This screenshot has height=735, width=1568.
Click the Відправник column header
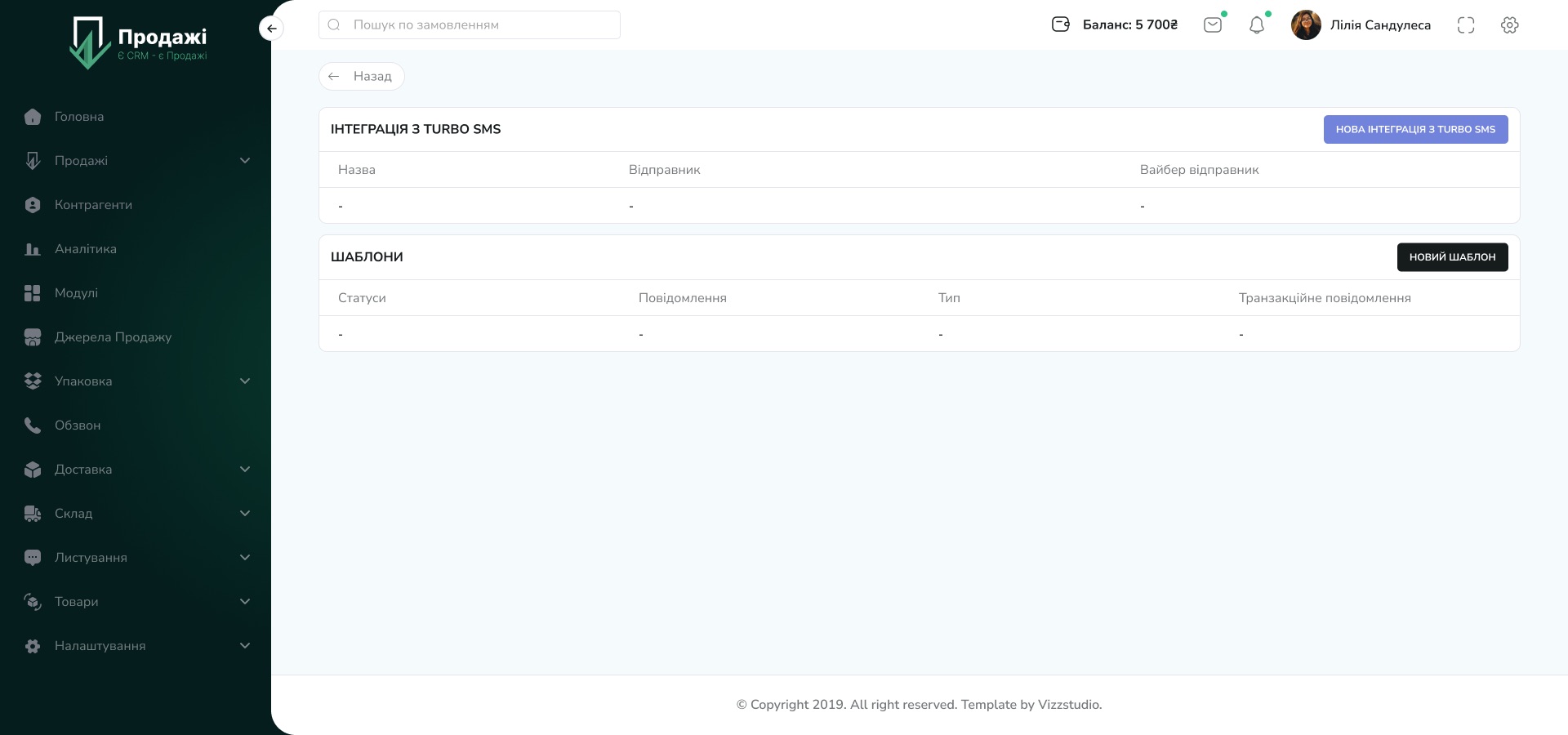click(x=665, y=170)
